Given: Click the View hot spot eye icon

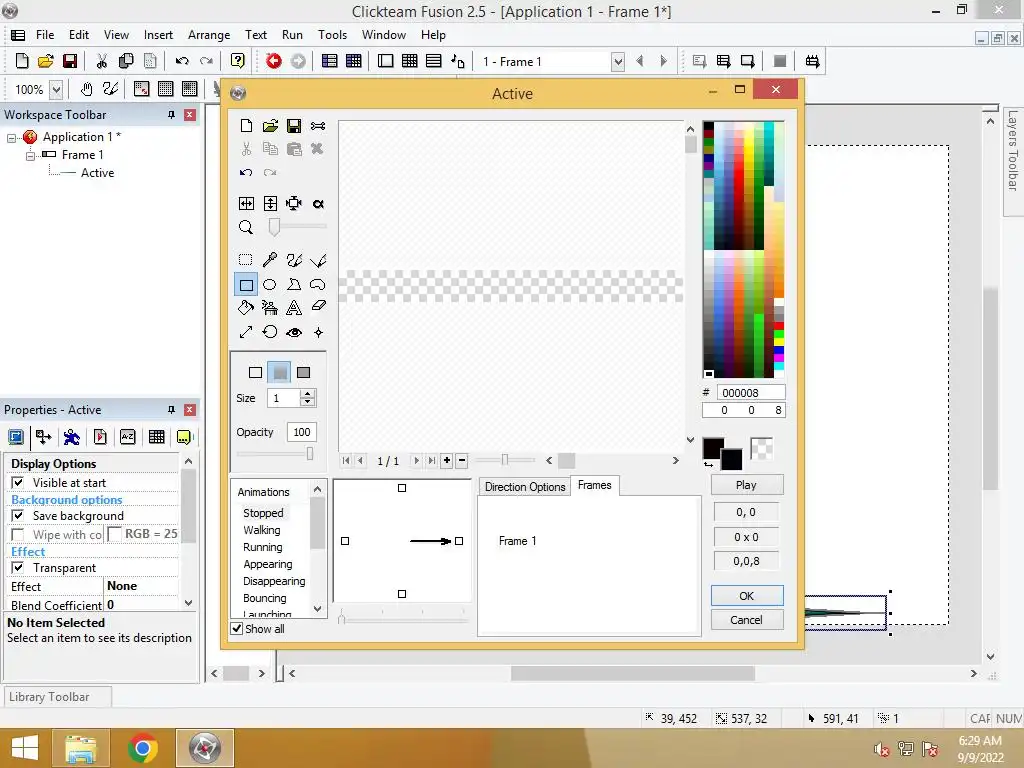Looking at the screenshot, I should 294,332.
